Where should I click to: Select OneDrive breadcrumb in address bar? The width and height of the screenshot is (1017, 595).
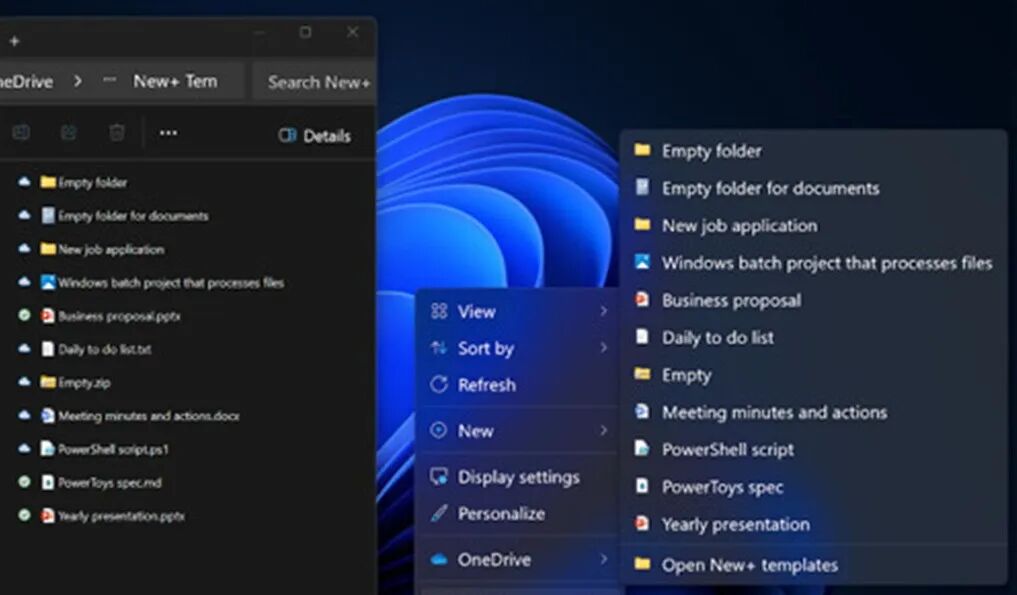click(x=26, y=81)
